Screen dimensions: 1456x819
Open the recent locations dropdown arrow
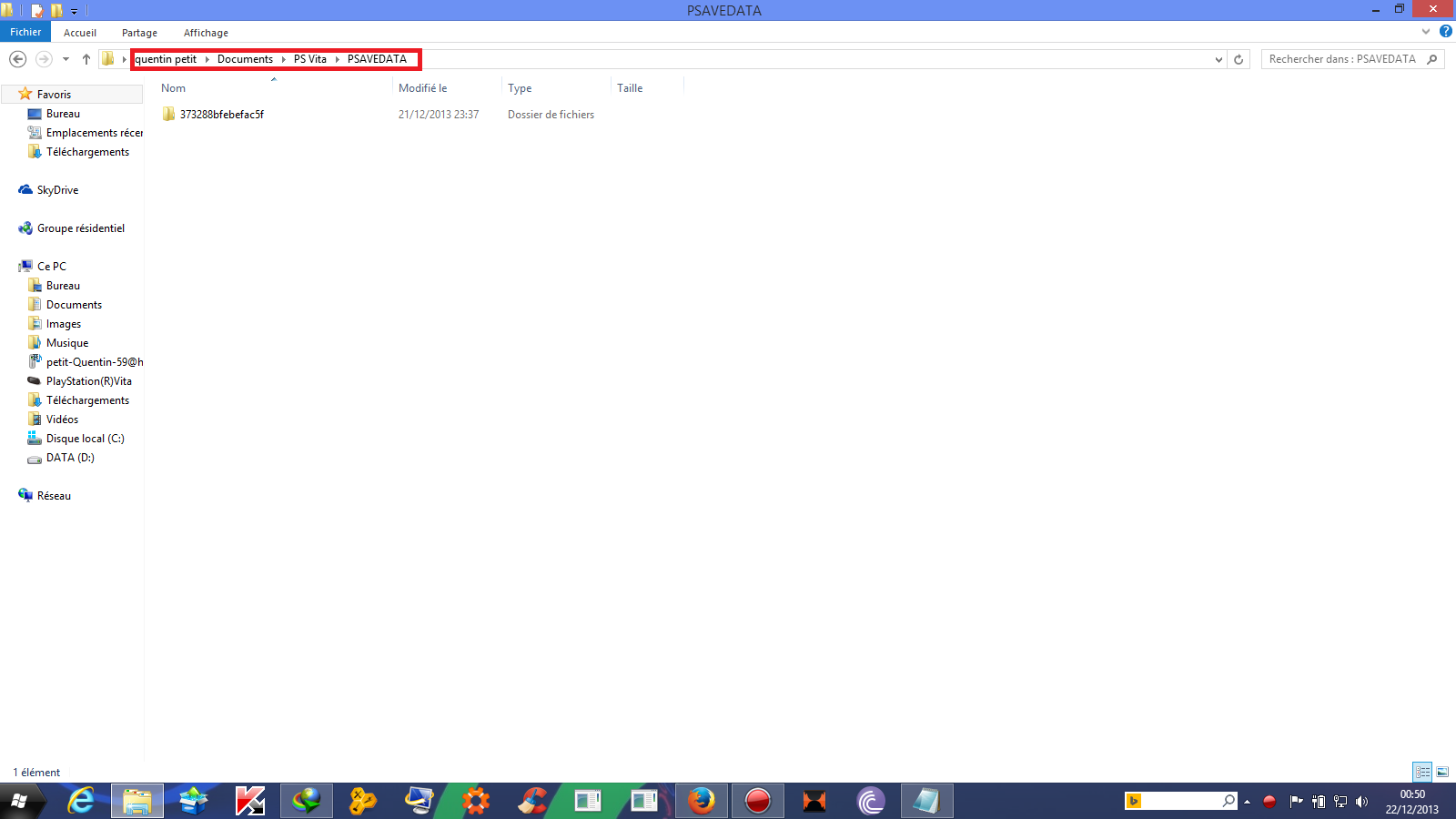pos(66,59)
